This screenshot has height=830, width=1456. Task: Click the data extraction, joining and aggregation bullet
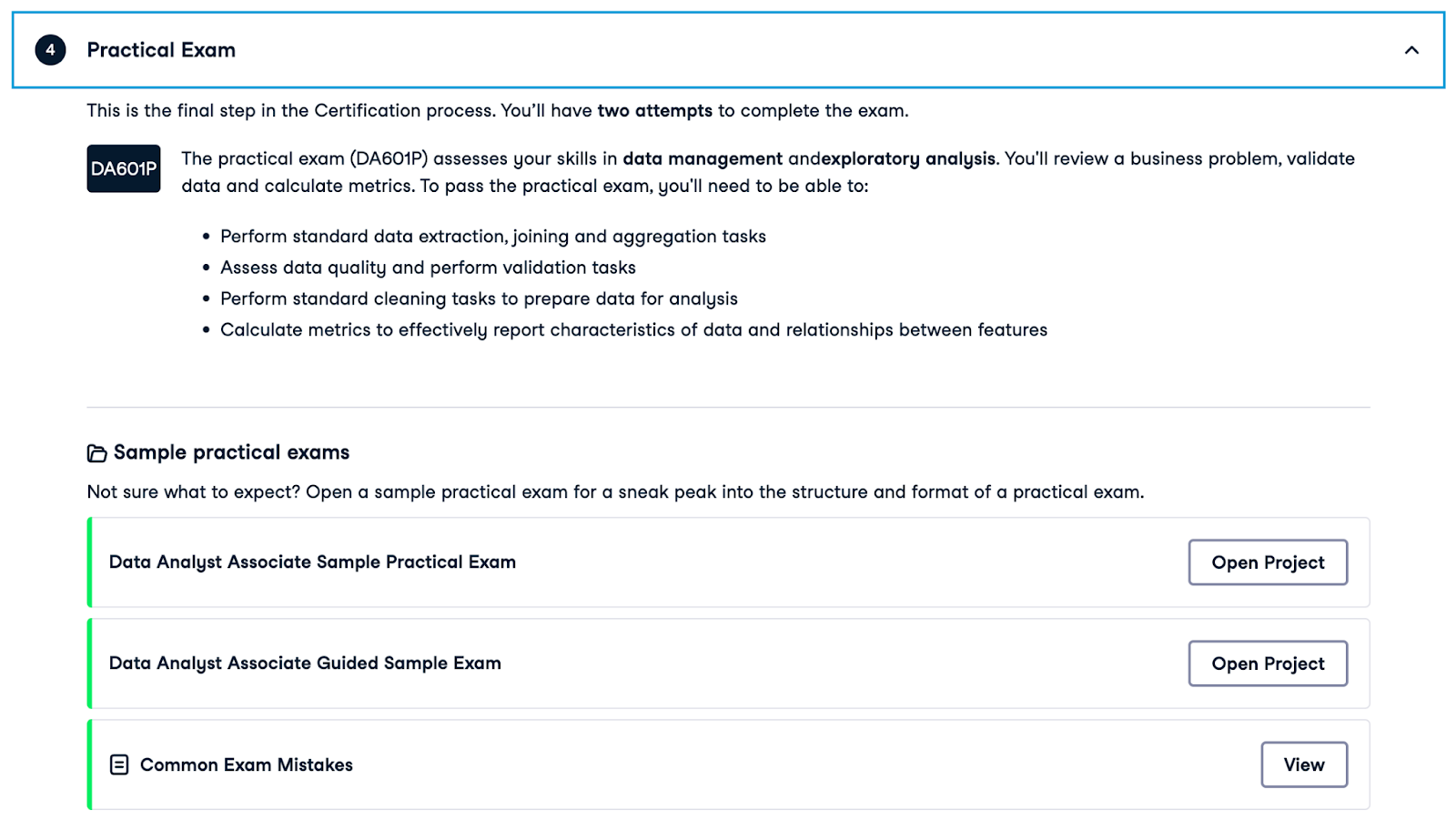(x=492, y=237)
